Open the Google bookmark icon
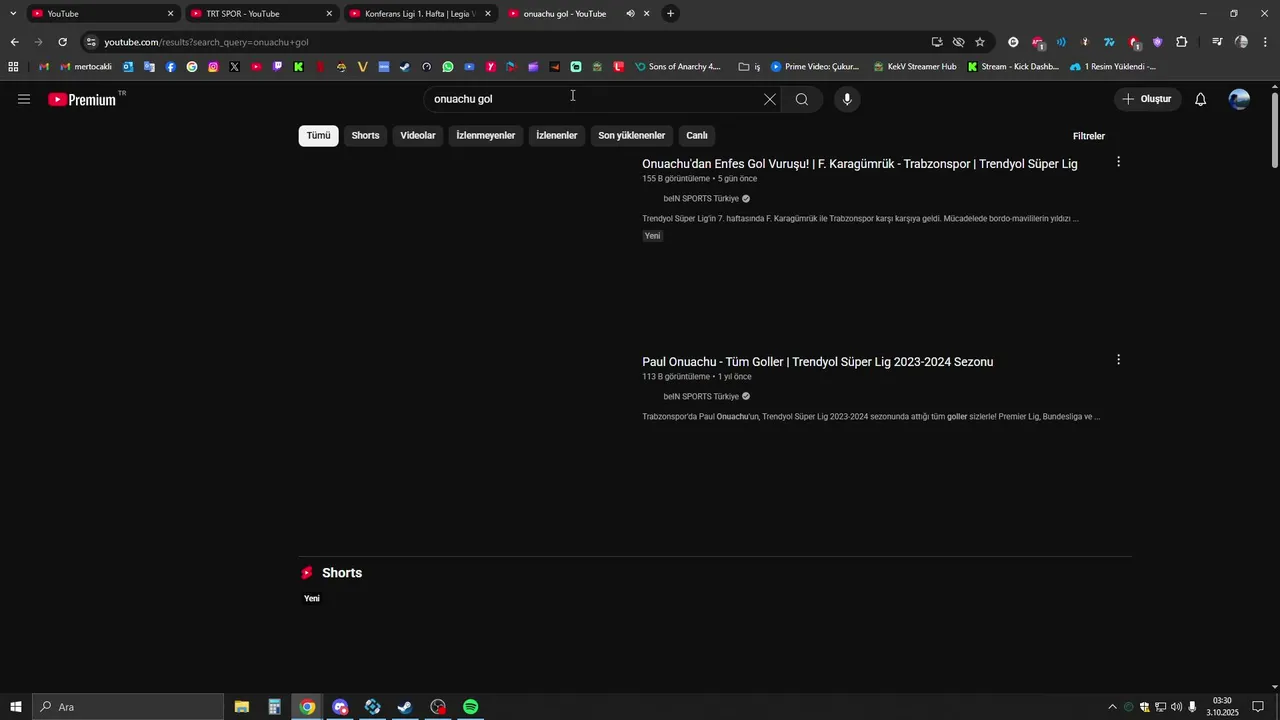Viewport: 1280px width, 720px height. 192,67
